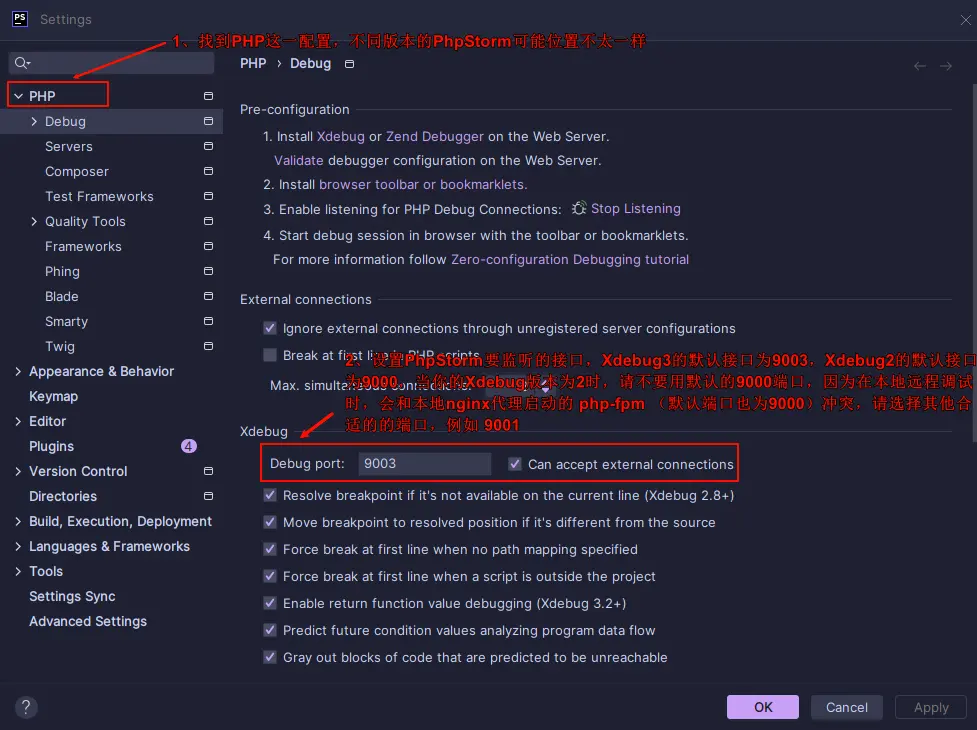Viewport: 977px width, 730px height.
Task: Open Settings Sync page
Action: [x=72, y=596]
